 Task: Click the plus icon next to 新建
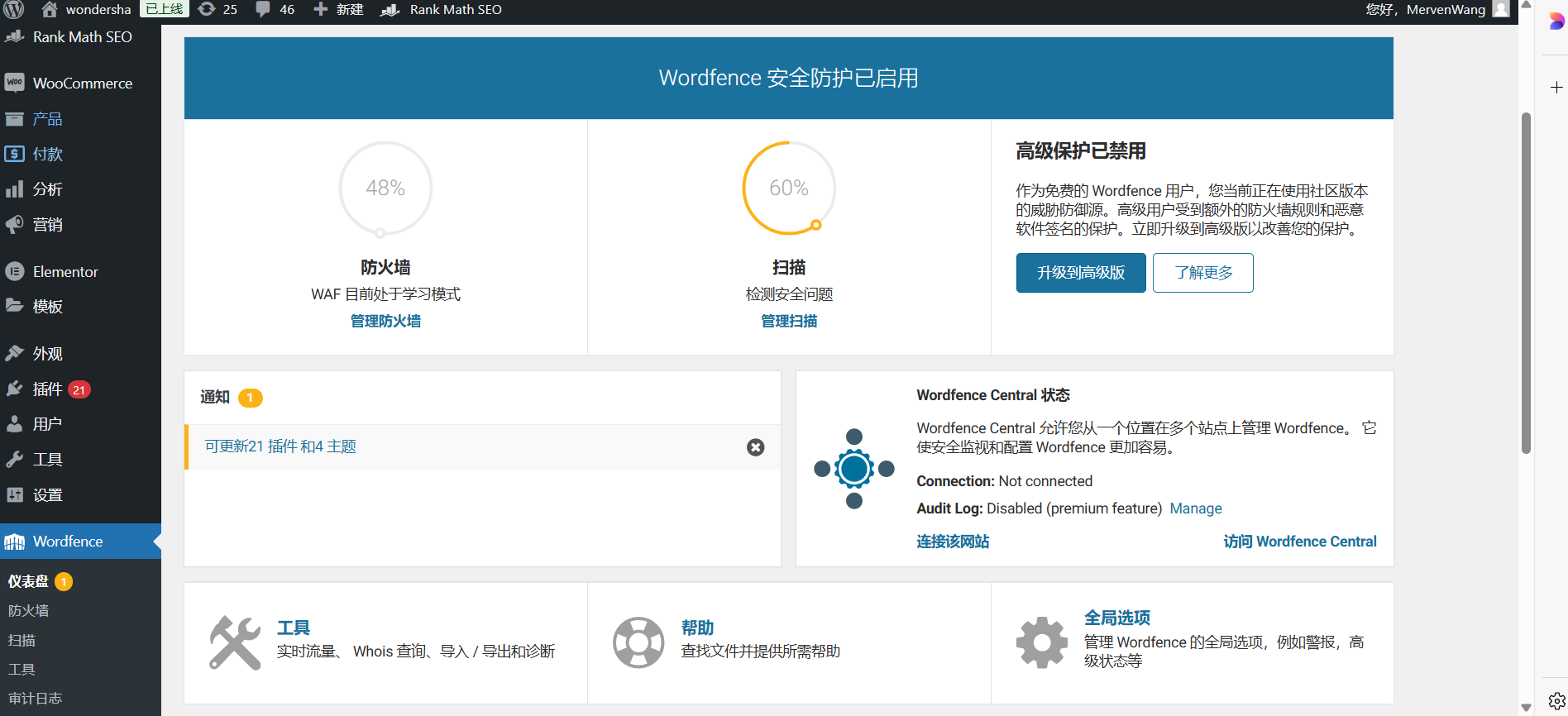321,9
